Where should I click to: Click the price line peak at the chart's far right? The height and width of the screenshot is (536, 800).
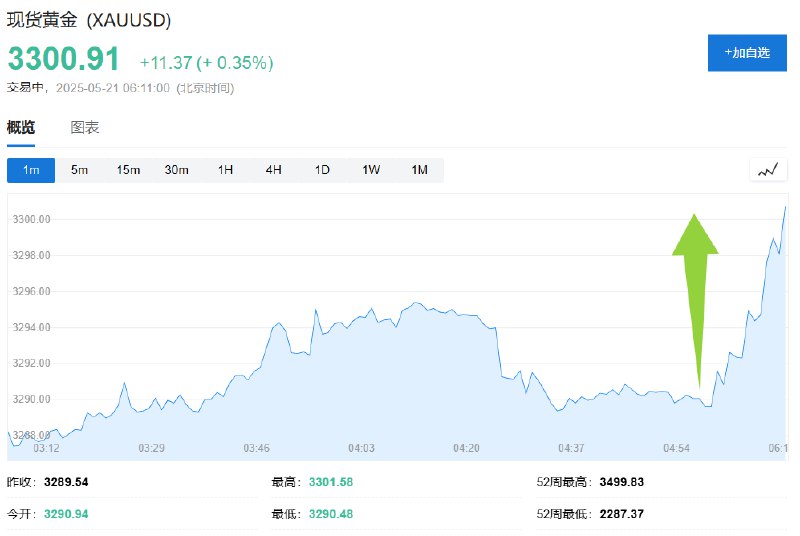[x=785, y=207]
